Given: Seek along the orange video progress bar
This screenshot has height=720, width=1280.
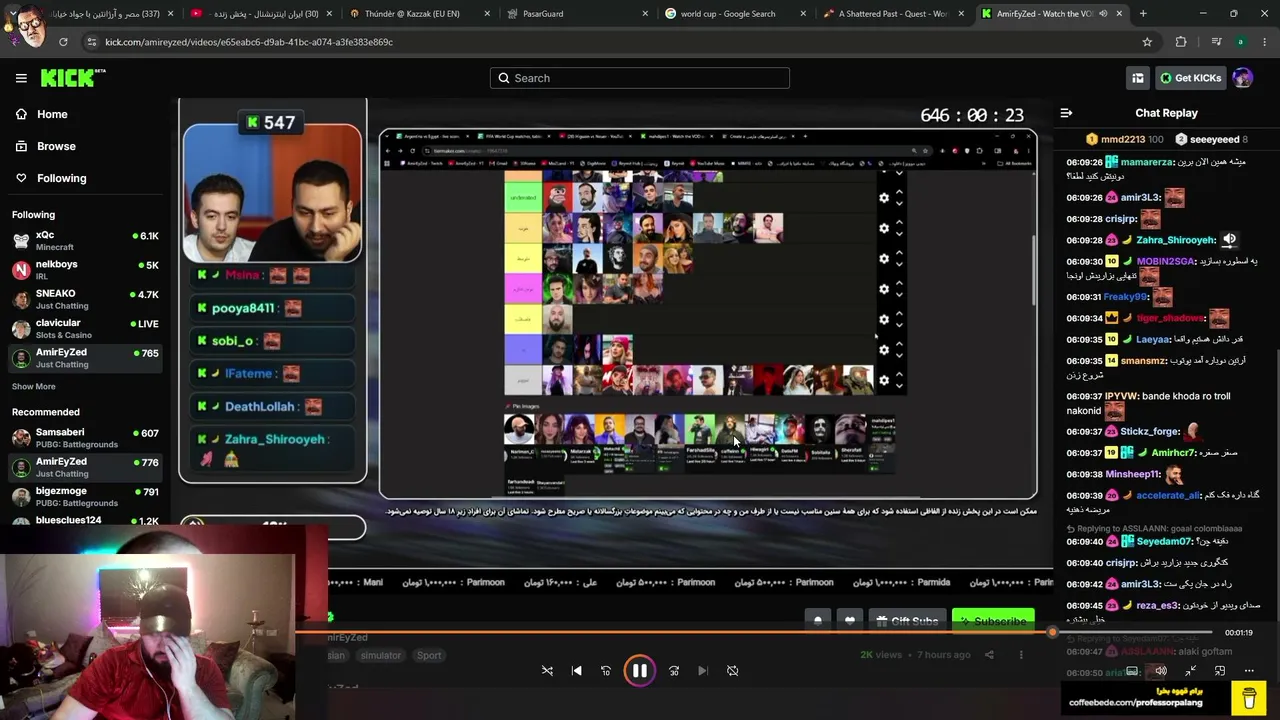Looking at the screenshot, I should pyautogui.click(x=674, y=632).
